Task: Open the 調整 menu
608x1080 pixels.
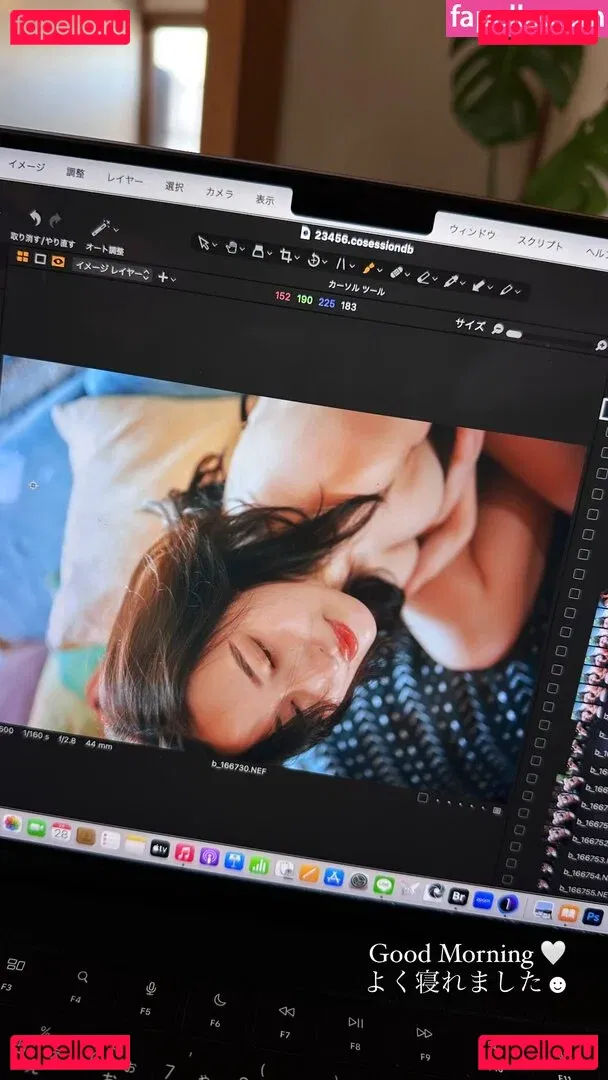Action: (76, 172)
